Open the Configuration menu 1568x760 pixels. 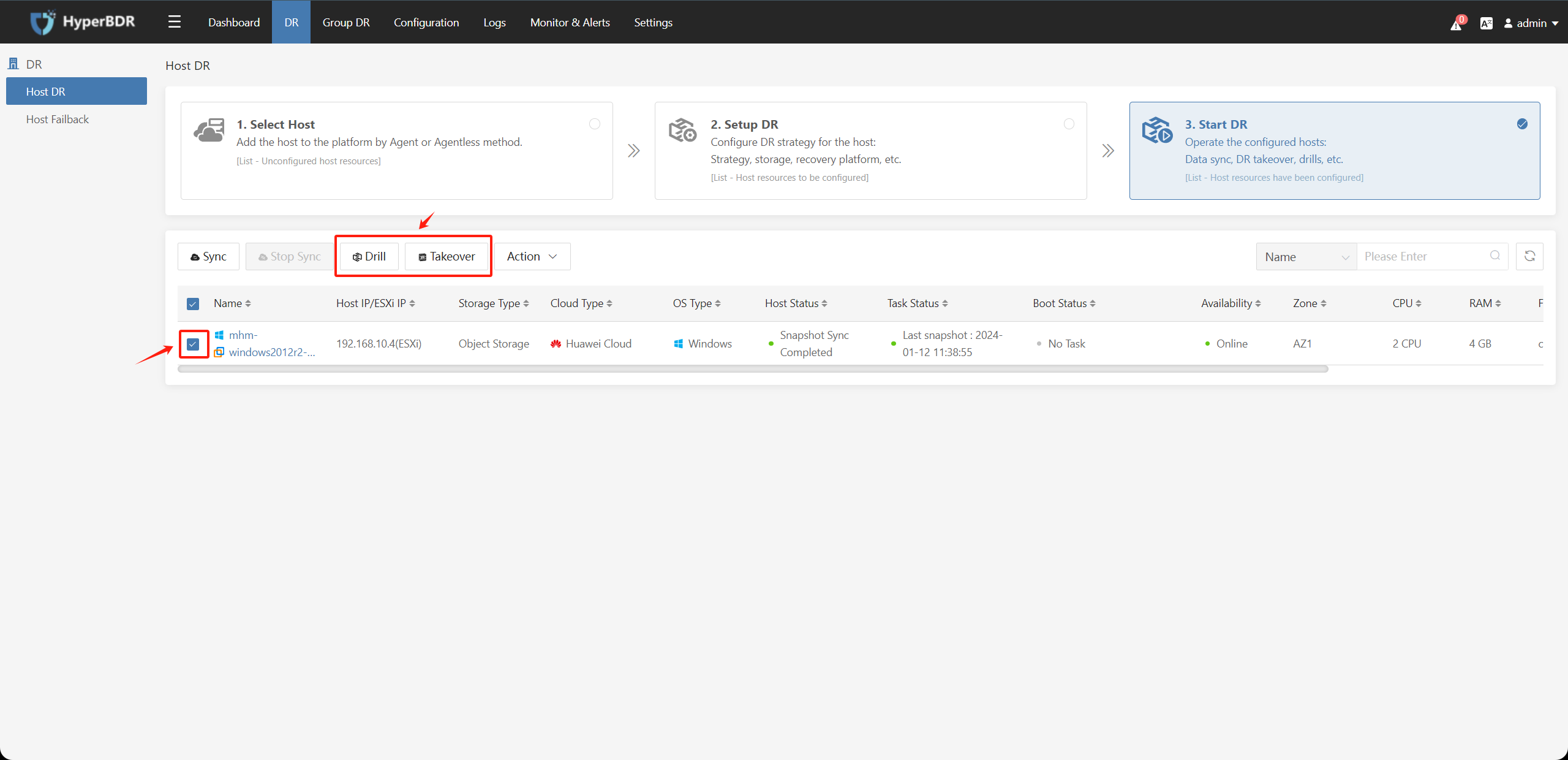(426, 22)
